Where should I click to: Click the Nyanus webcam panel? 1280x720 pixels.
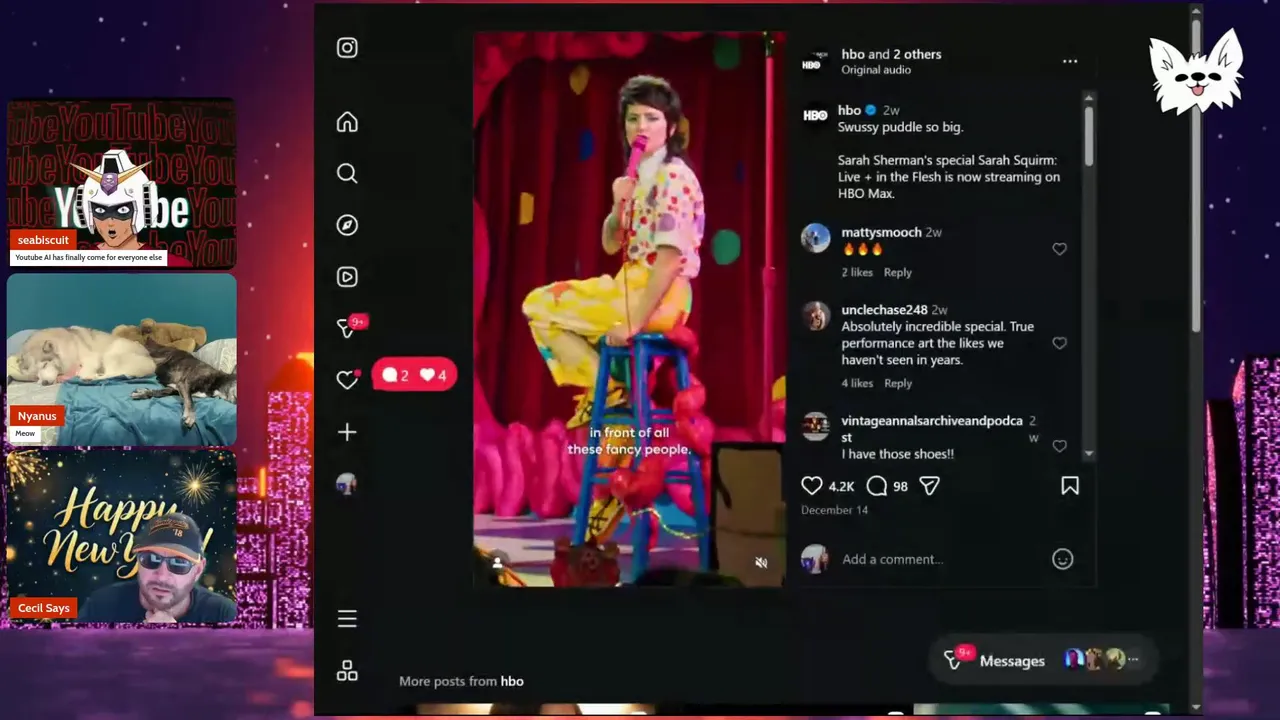tap(122, 360)
